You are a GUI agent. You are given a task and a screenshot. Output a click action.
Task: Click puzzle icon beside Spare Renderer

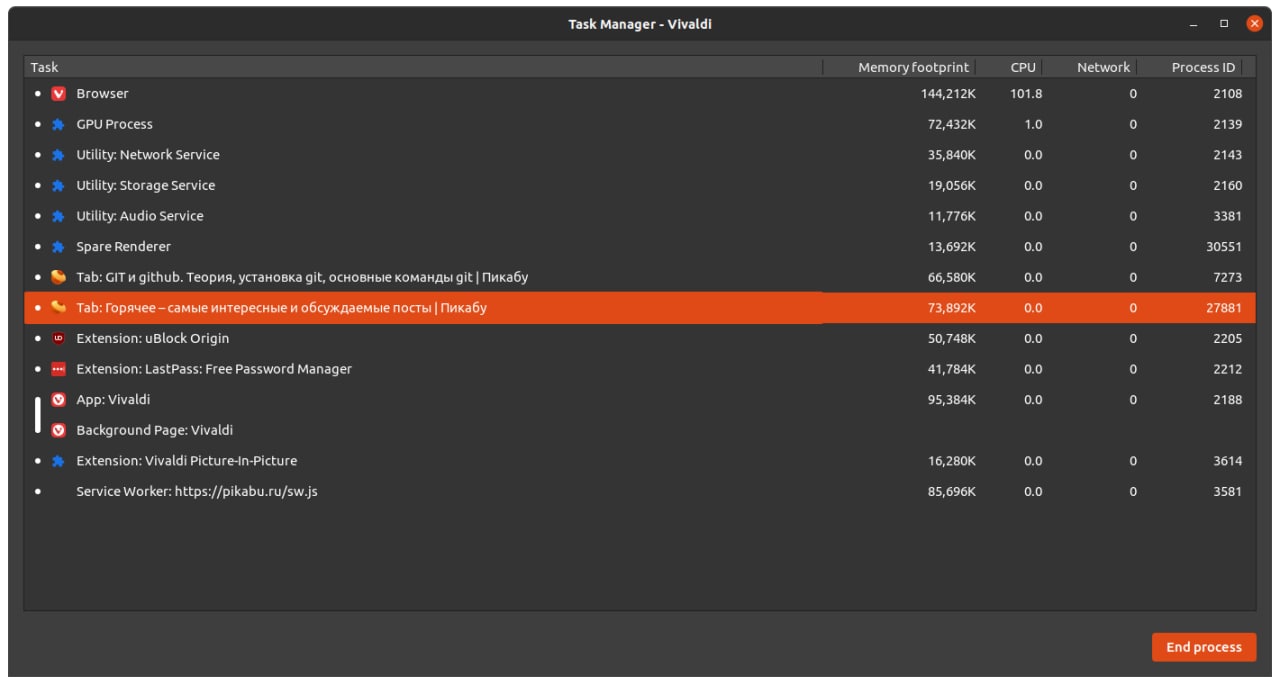click(58, 247)
